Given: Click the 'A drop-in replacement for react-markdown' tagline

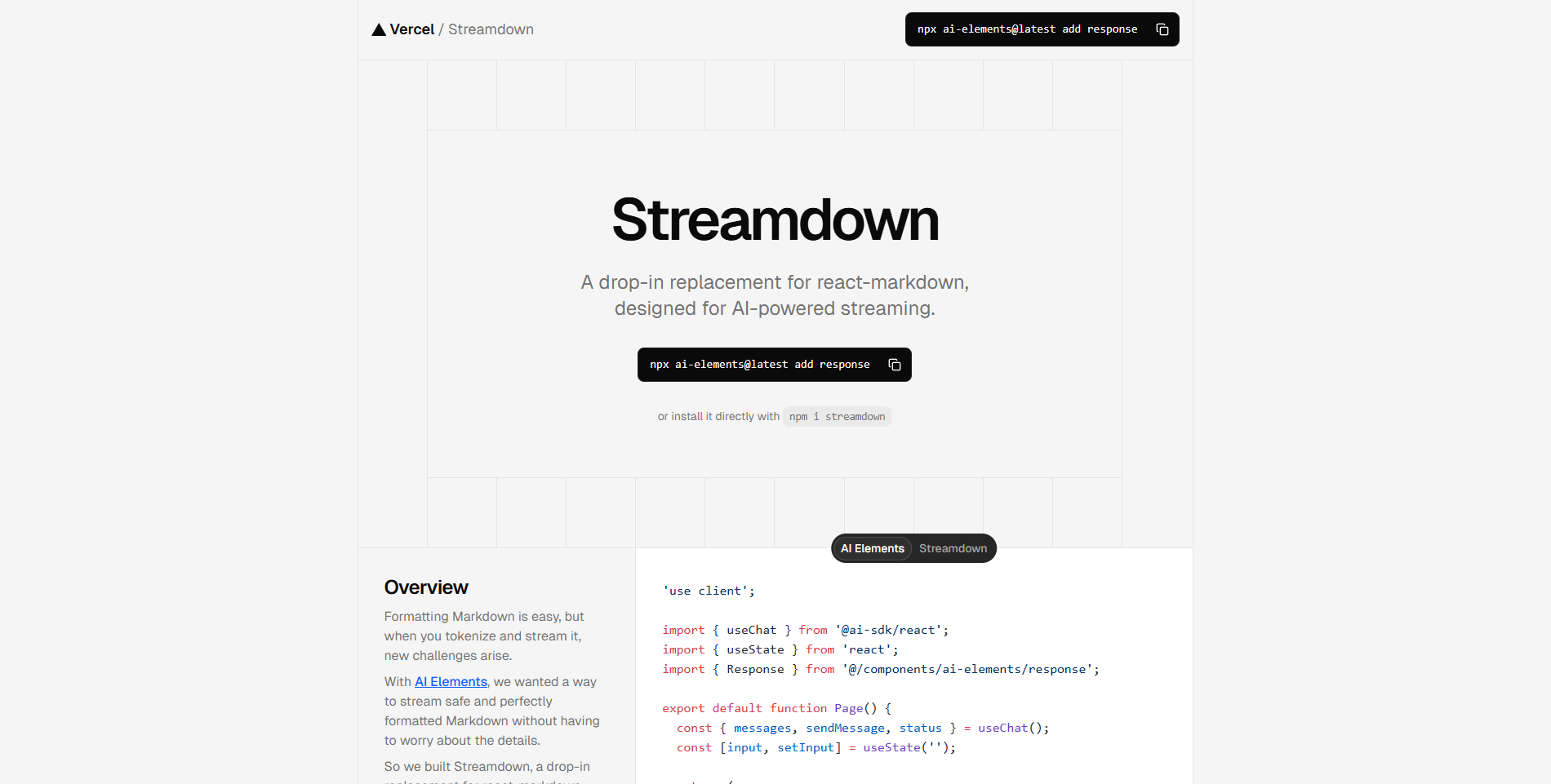Looking at the screenshot, I should pos(775,295).
